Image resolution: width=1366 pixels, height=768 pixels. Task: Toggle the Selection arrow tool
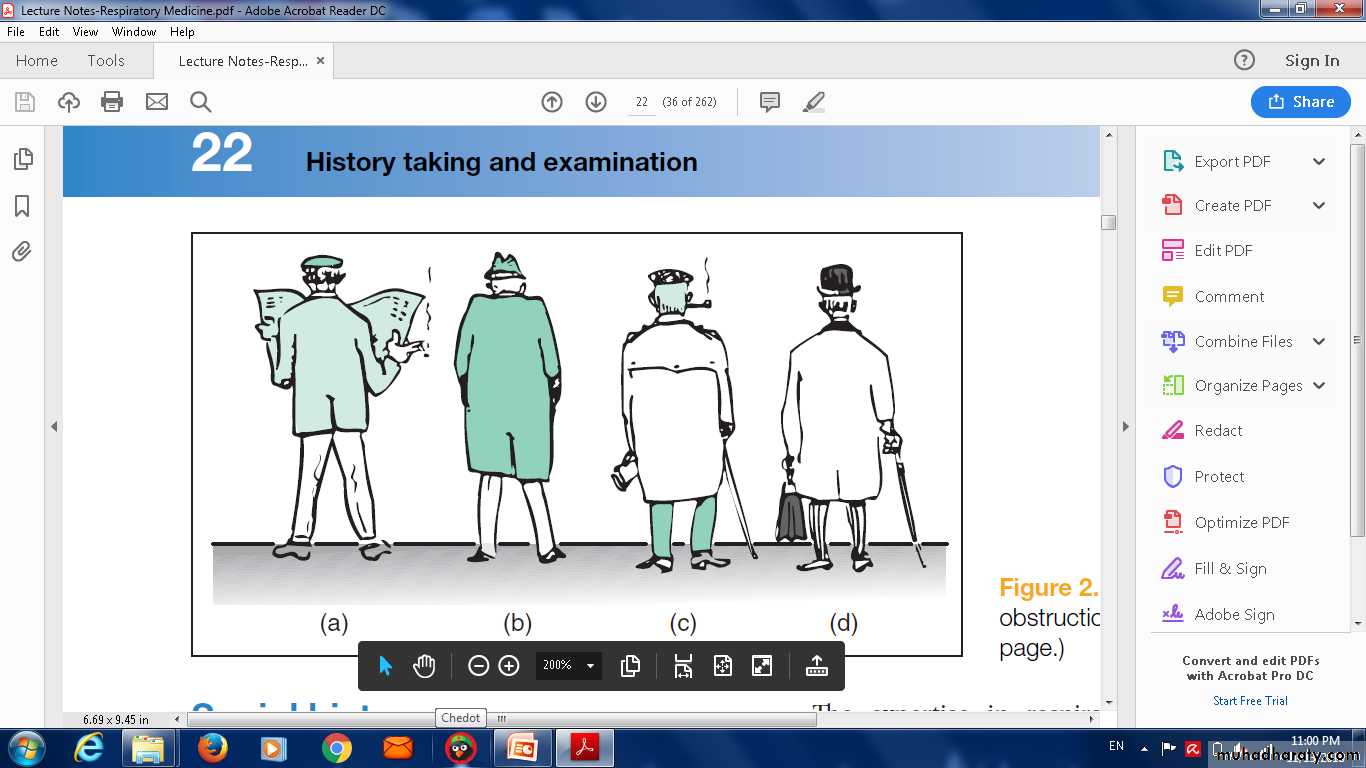[x=386, y=666]
